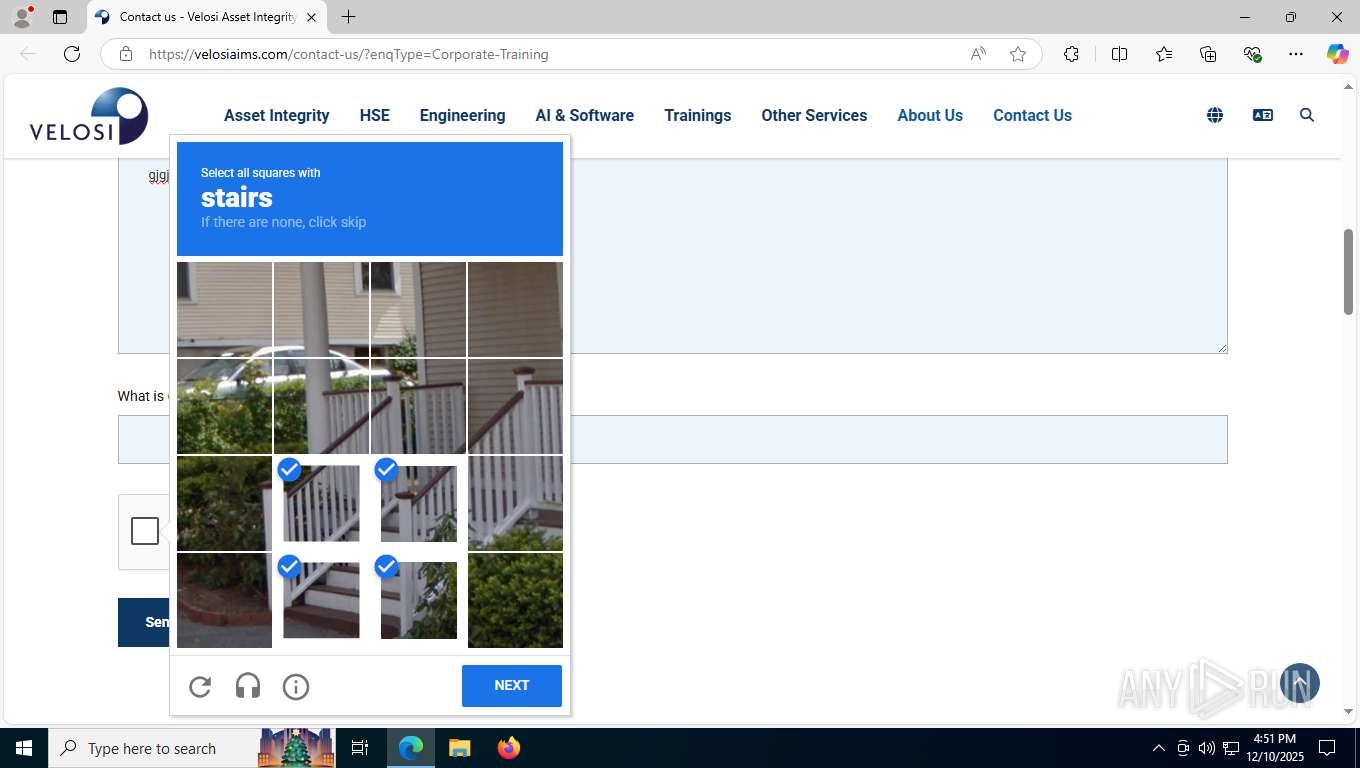Launch Firefox from taskbar
This screenshot has height=768, width=1360.
[x=508, y=748]
